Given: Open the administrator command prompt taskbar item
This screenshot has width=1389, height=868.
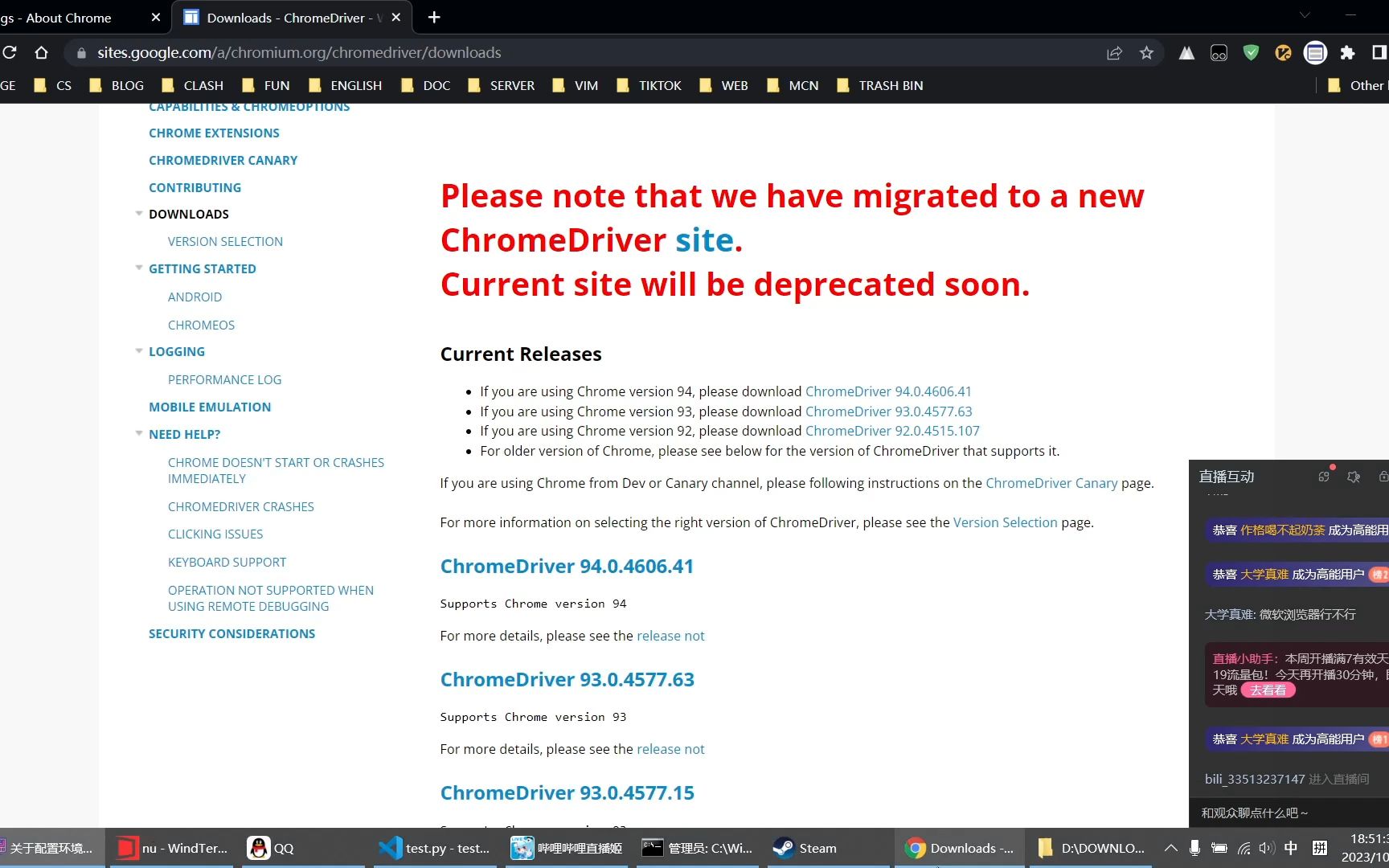Looking at the screenshot, I should coord(698,848).
